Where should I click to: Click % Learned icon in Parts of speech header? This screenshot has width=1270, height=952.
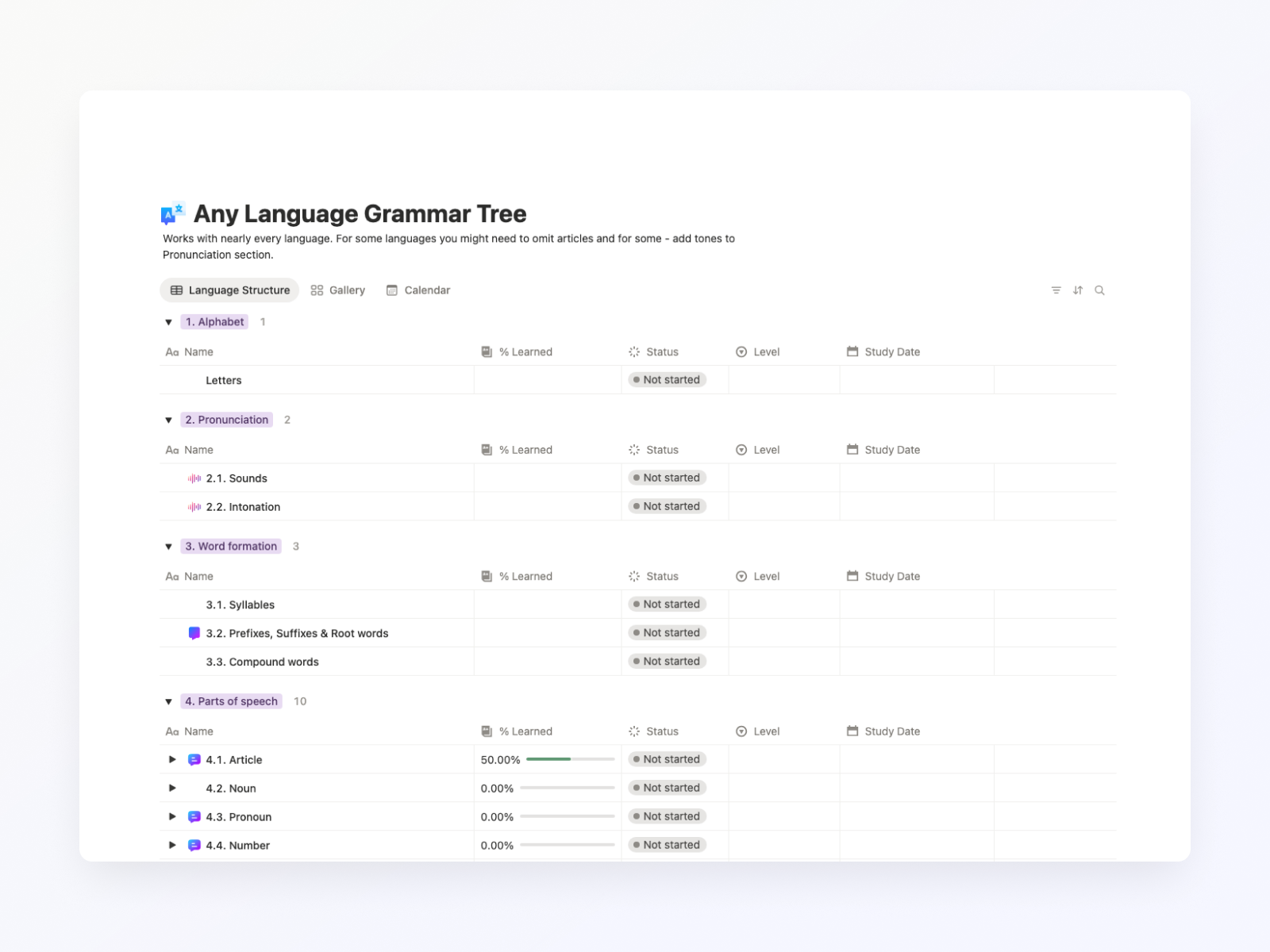tap(487, 731)
